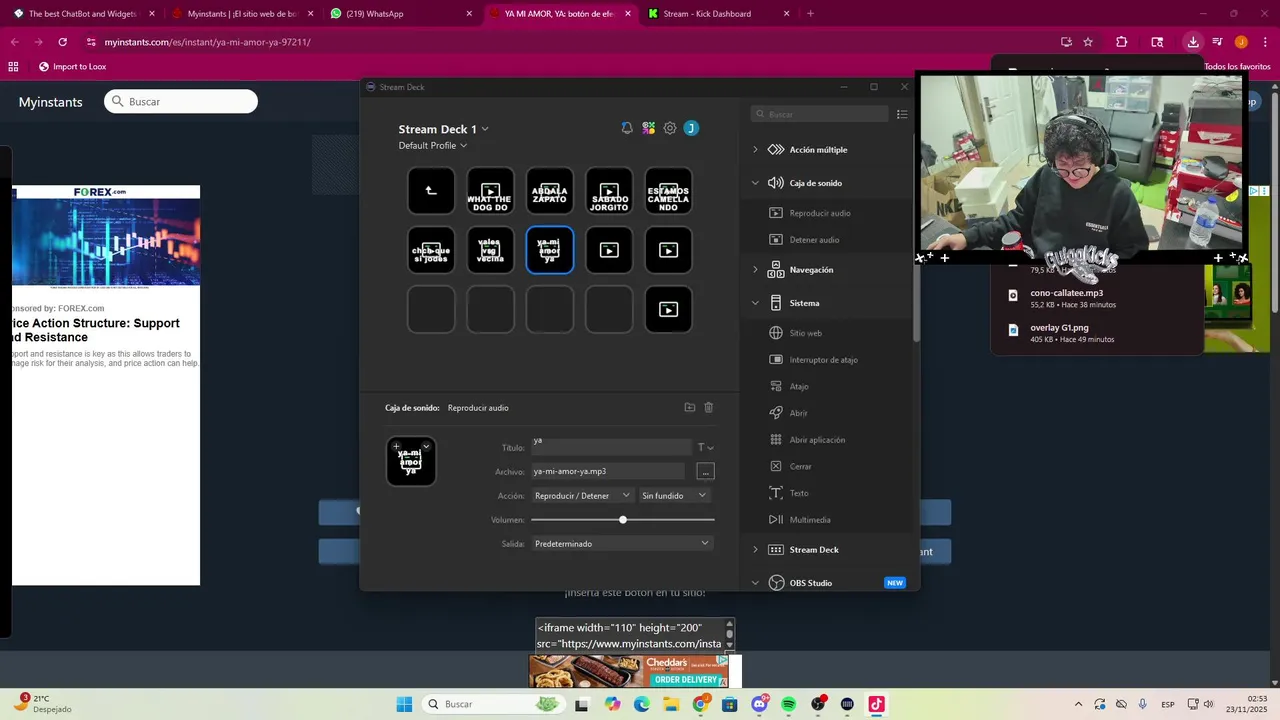This screenshot has width=1280, height=720.
Task: Open Microsoft Edge from the taskbar
Action: tap(641, 704)
